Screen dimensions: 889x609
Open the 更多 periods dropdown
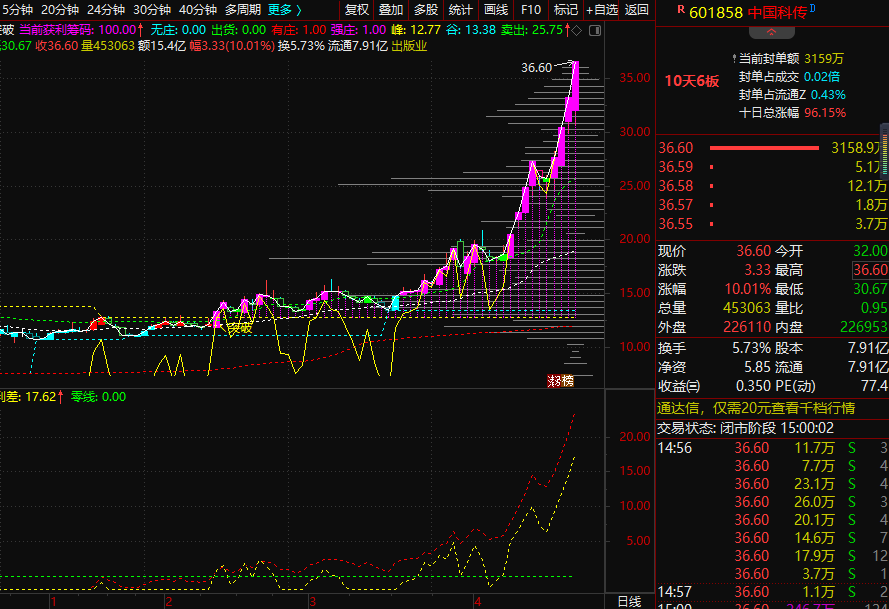pyautogui.click(x=284, y=10)
